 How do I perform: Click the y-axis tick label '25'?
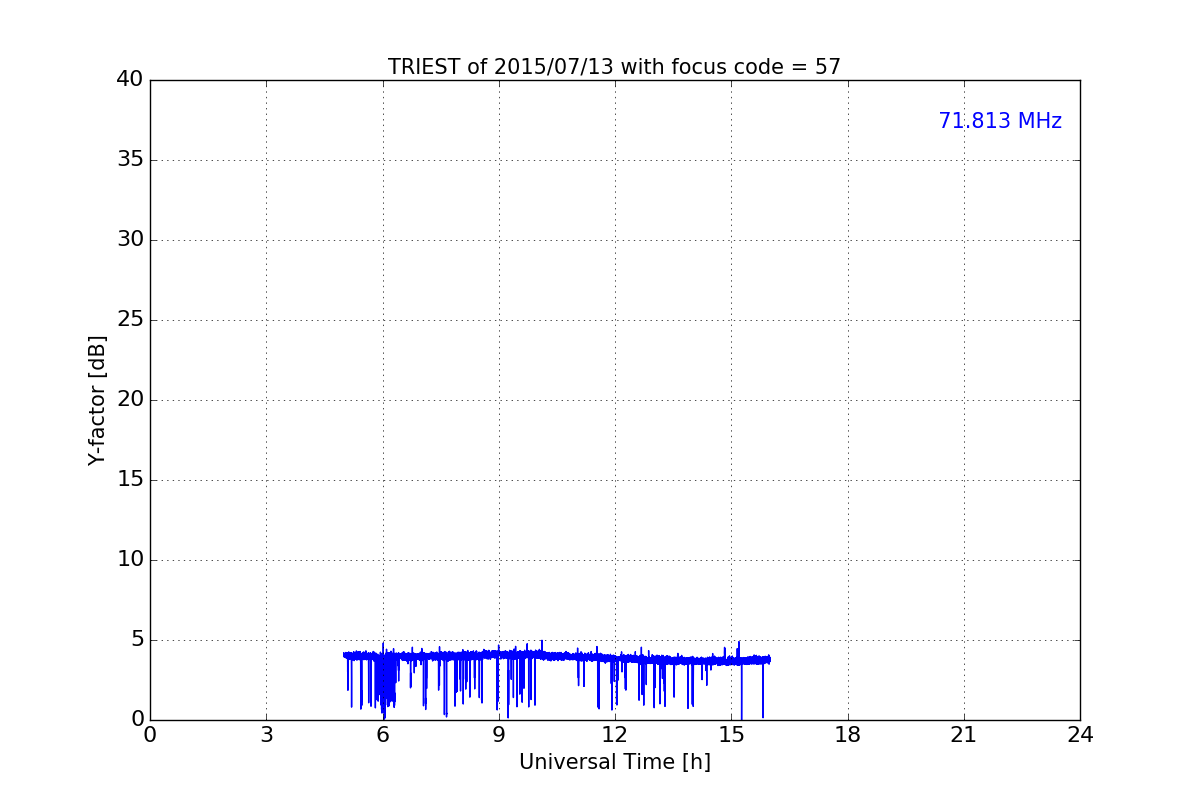pyautogui.click(x=130, y=320)
